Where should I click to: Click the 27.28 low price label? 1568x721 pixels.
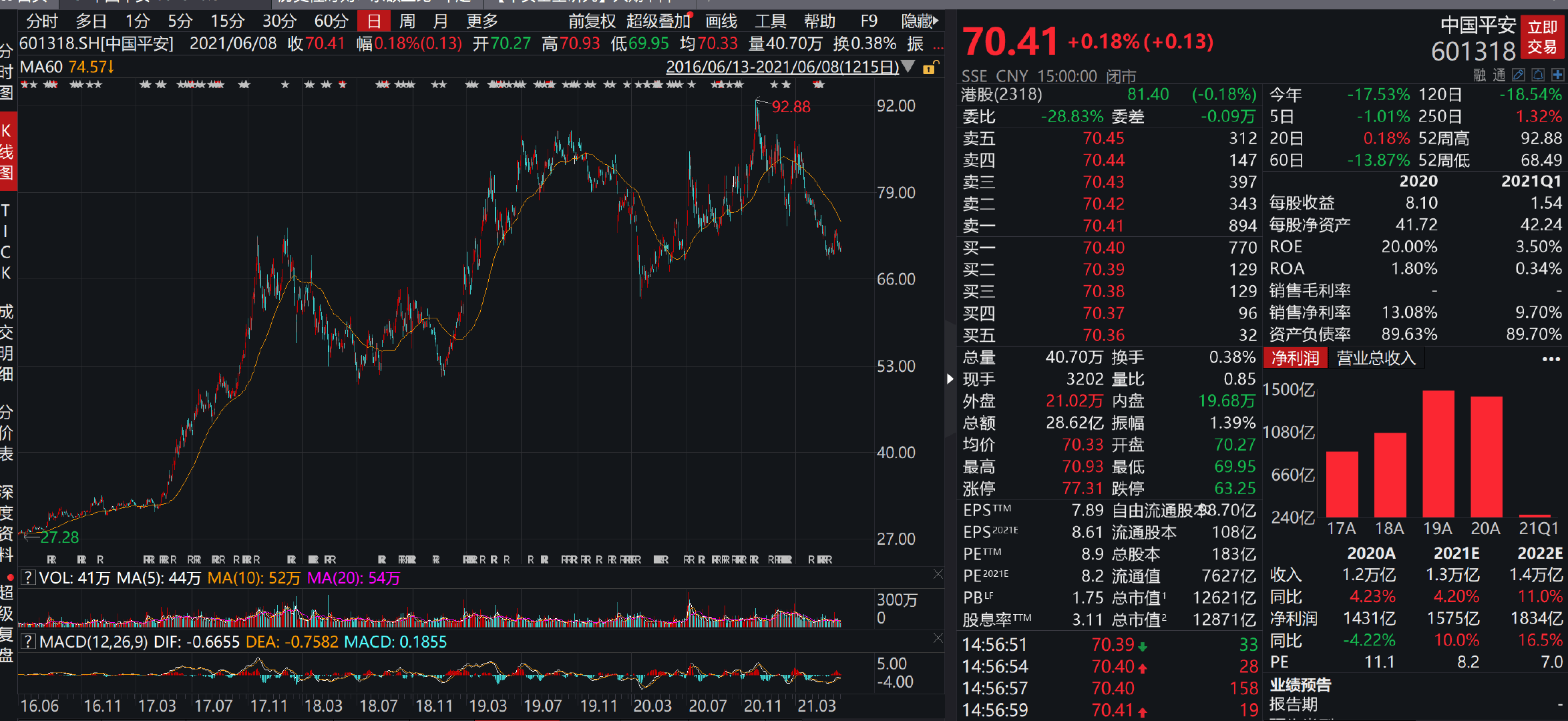(x=59, y=537)
